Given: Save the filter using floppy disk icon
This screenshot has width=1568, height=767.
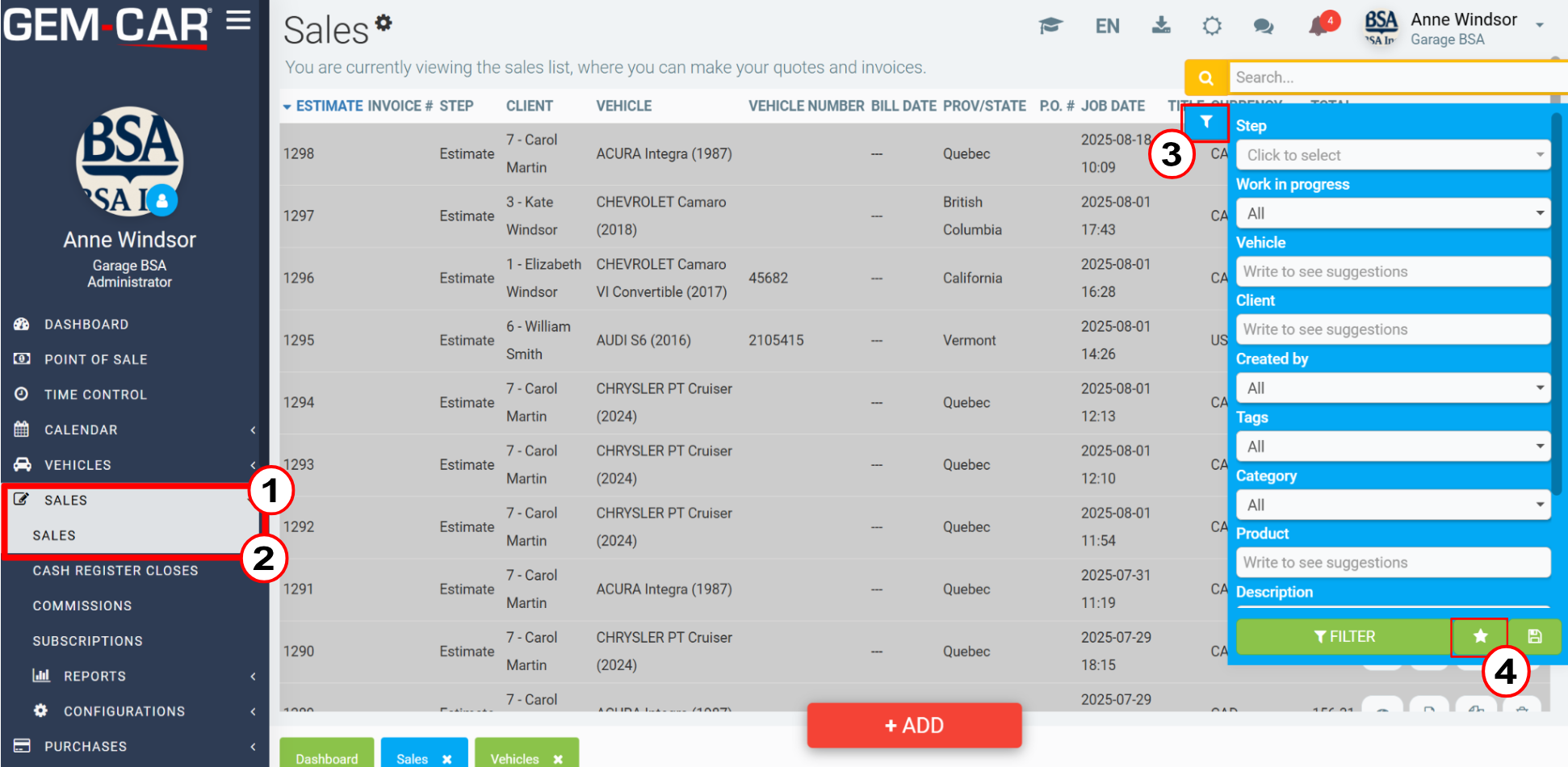Looking at the screenshot, I should 1534,636.
